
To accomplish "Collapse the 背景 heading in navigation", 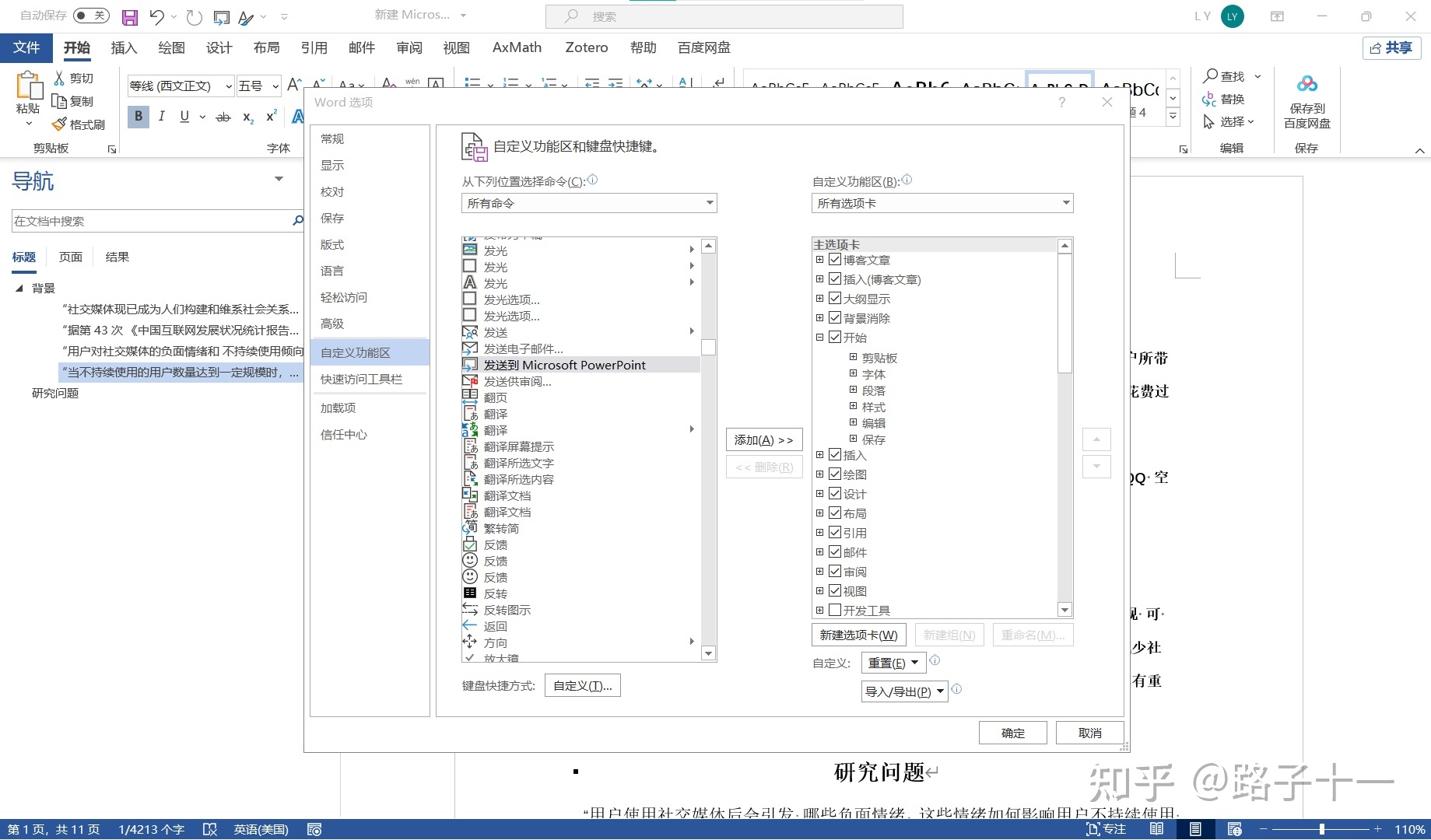I will click(19, 288).
